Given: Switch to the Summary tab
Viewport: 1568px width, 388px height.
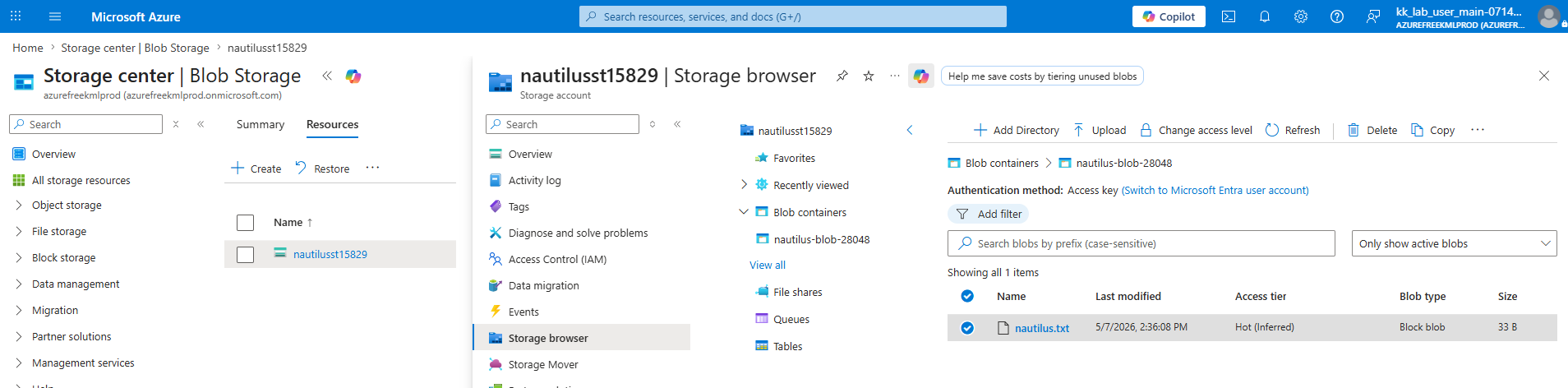Looking at the screenshot, I should coord(260,124).
